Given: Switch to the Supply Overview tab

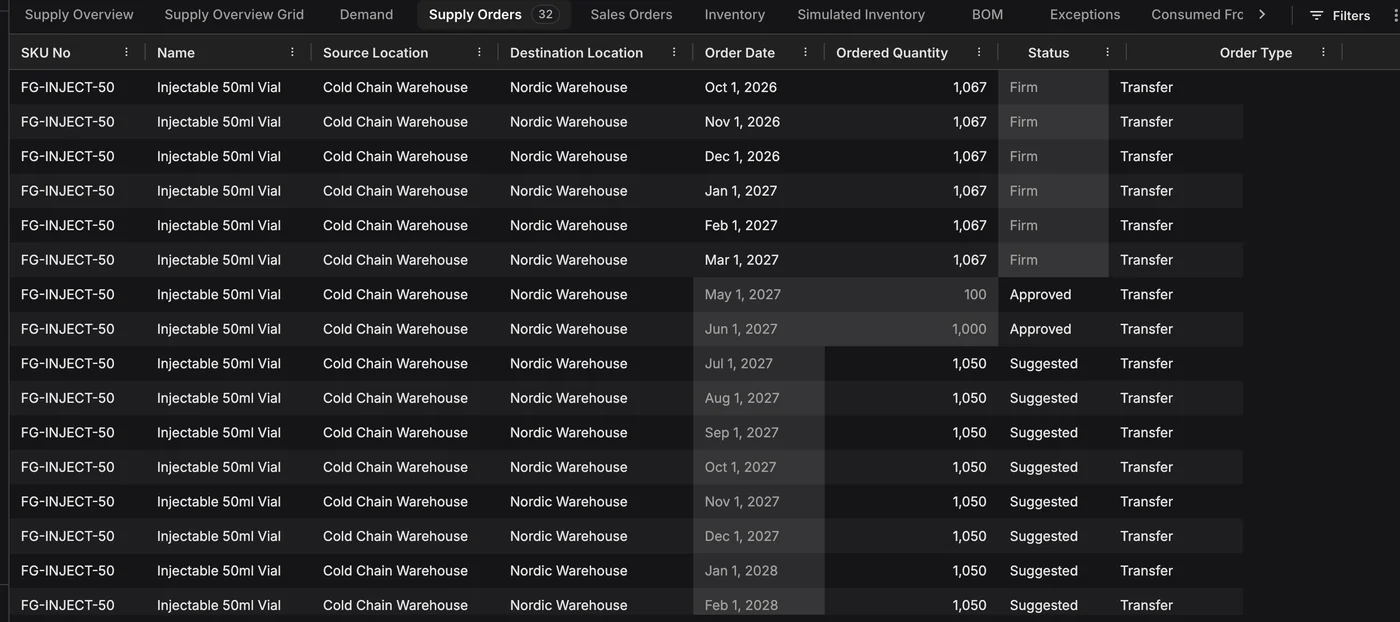Looking at the screenshot, I should (79, 14).
